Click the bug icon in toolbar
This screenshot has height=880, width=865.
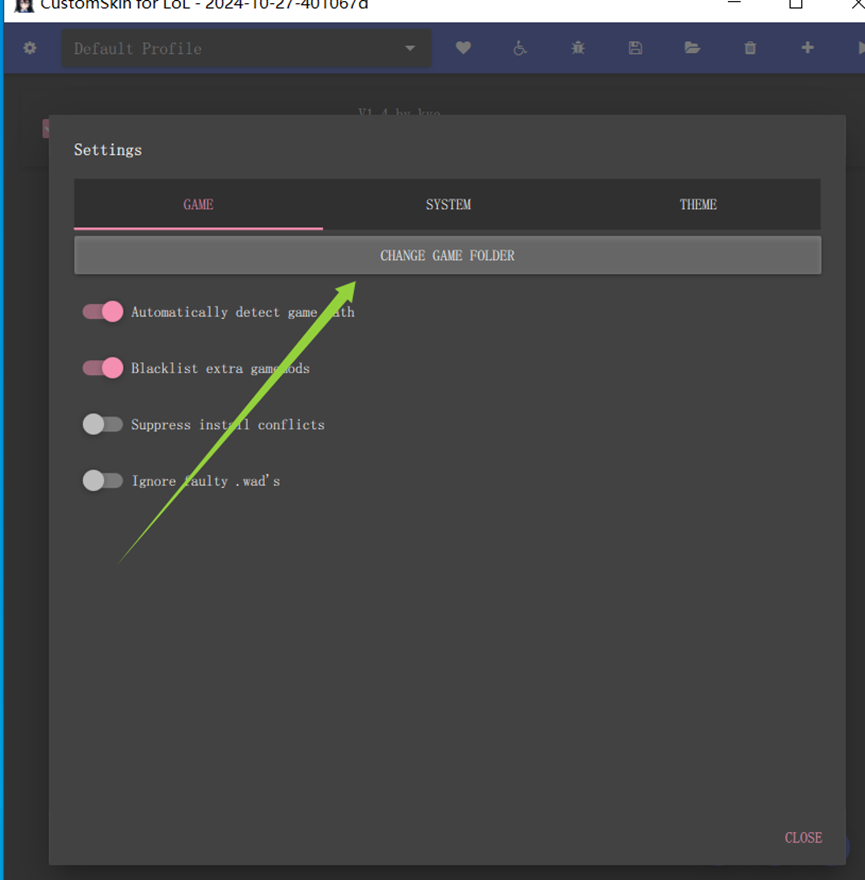tap(578, 48)
